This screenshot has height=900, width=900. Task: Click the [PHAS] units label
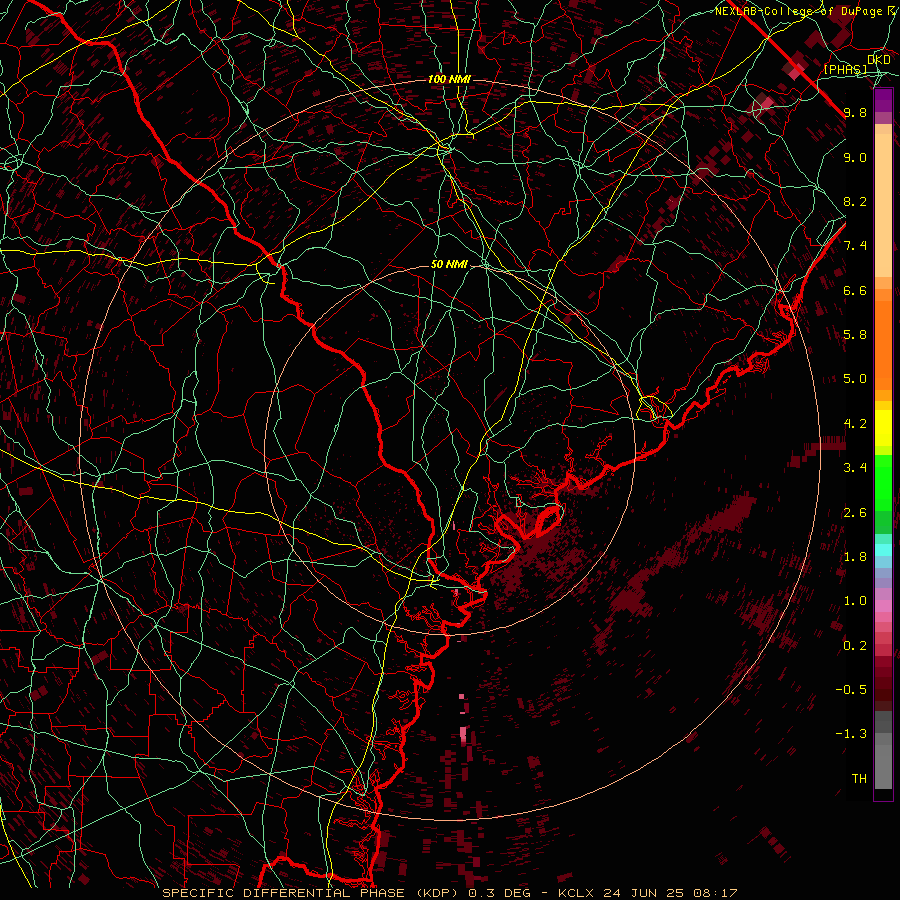click(x=845, y=69)
